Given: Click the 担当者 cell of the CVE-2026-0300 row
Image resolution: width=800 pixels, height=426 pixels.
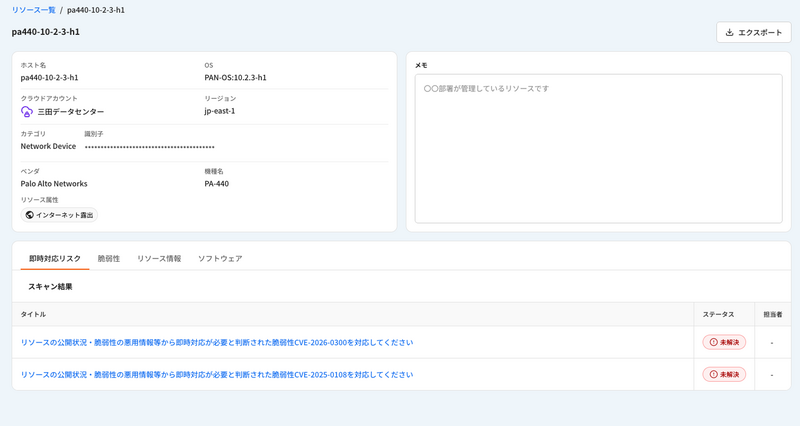Looking at the screenshot, I should (x=772, y=342).
